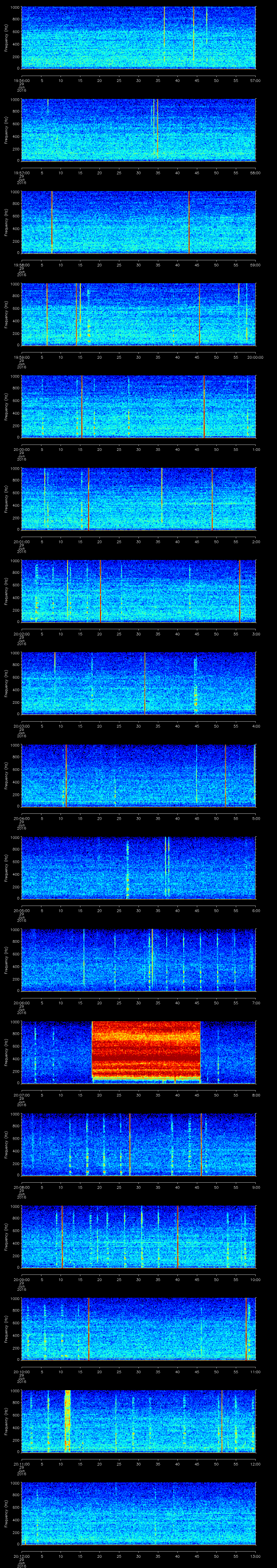Viewport: 277px width, 1568px height.
Task: Click the 19:59:00 time label
Action: (21, 357)
